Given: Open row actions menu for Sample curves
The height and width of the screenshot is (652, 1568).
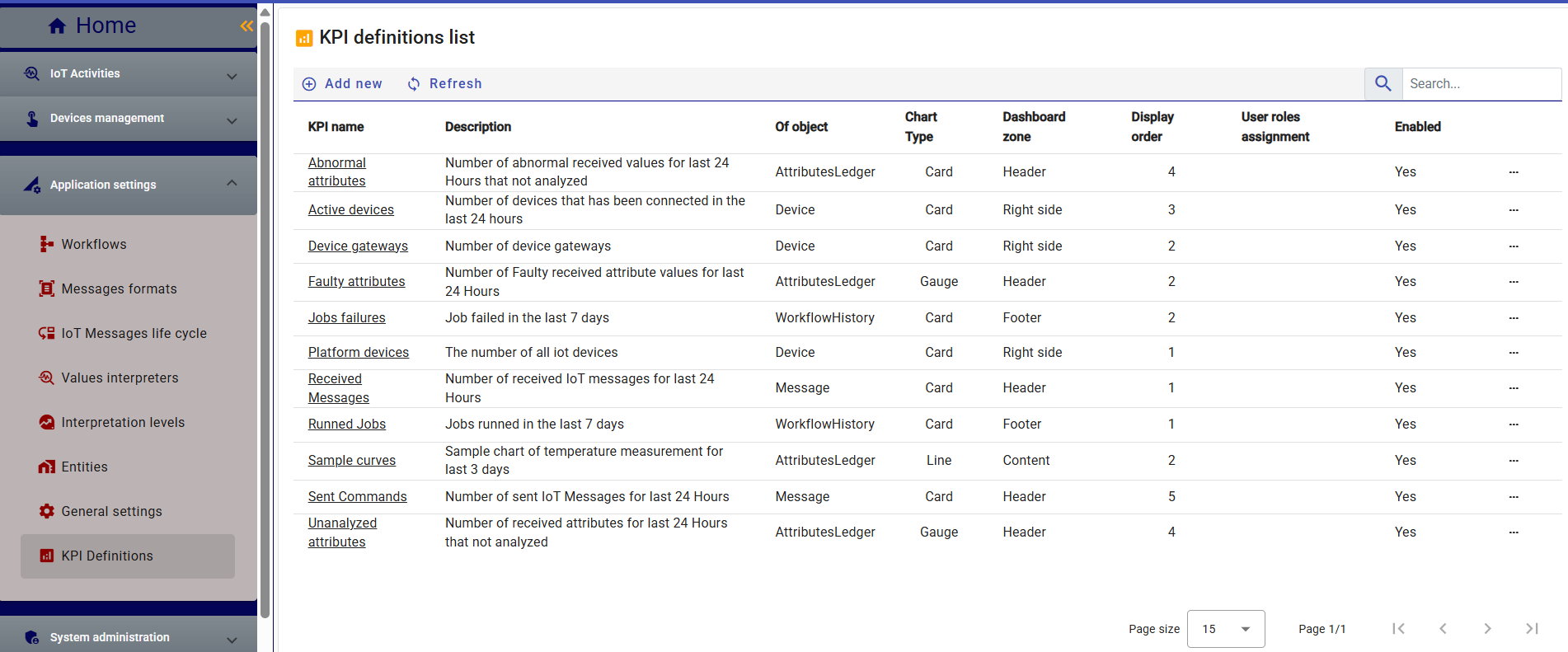Looking at the screenshot, I should tap(1514, 461).
